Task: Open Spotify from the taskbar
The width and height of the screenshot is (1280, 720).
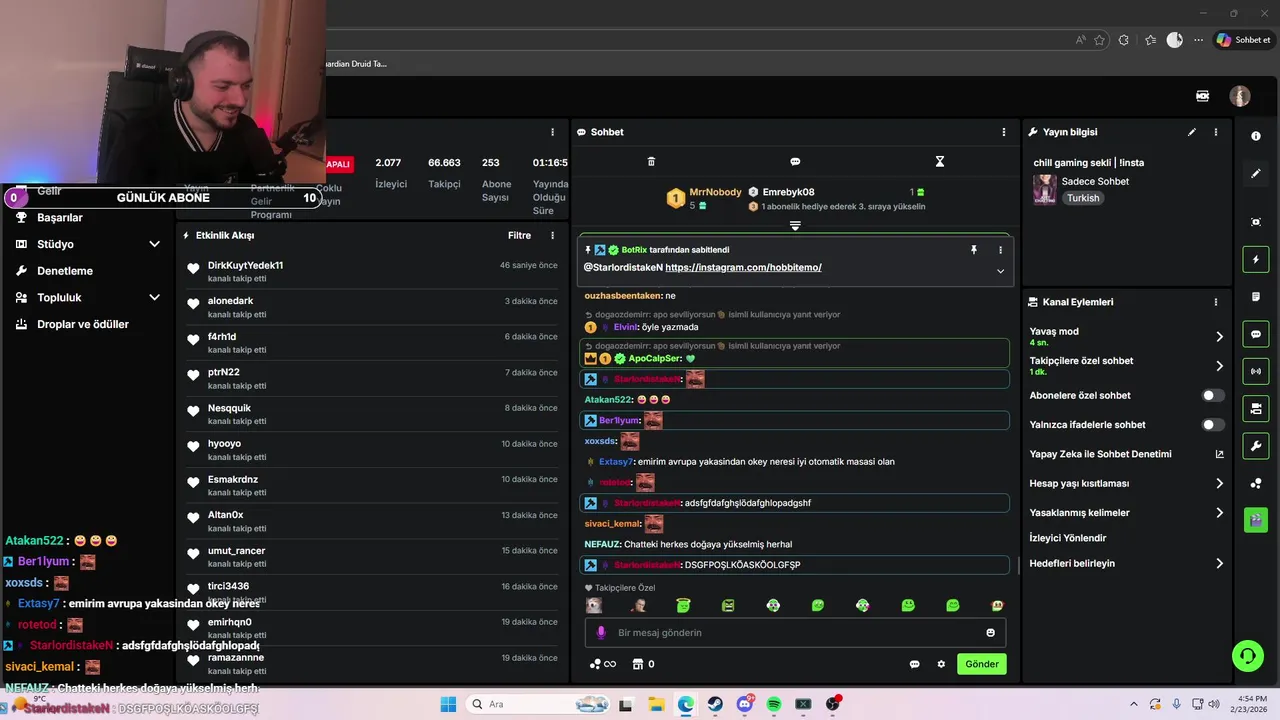Action: pyautogui.click(x=774, y=704)
